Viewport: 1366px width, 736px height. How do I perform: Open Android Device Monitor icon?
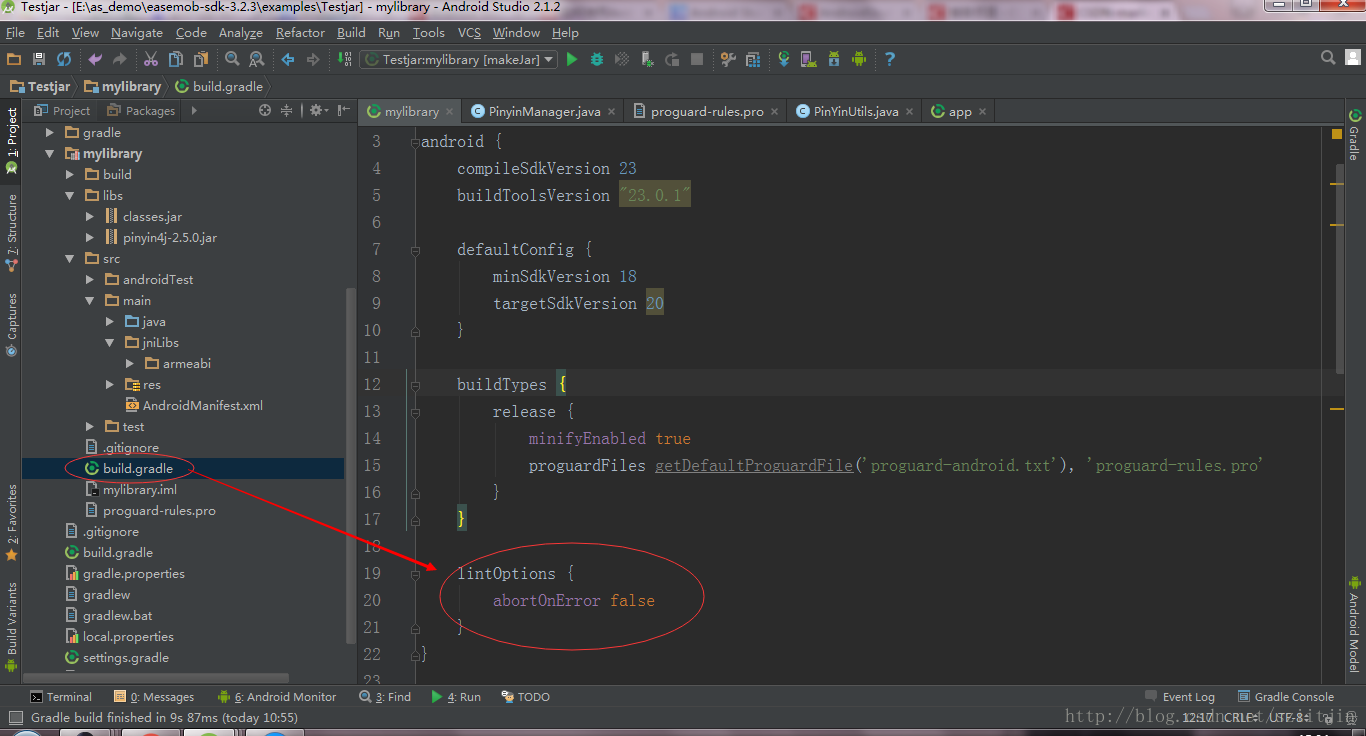(x=859, y=59)
